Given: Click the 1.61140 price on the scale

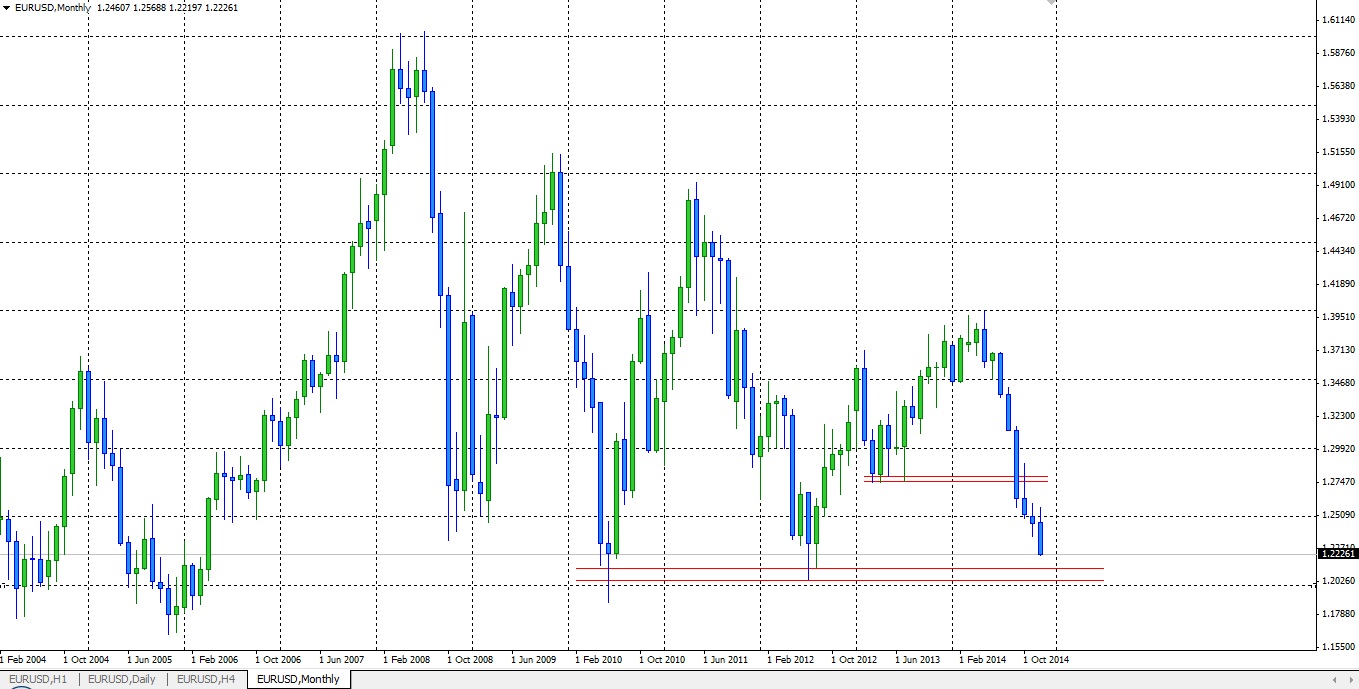Looking at the screenshot, I should (x=1336, y=20).
